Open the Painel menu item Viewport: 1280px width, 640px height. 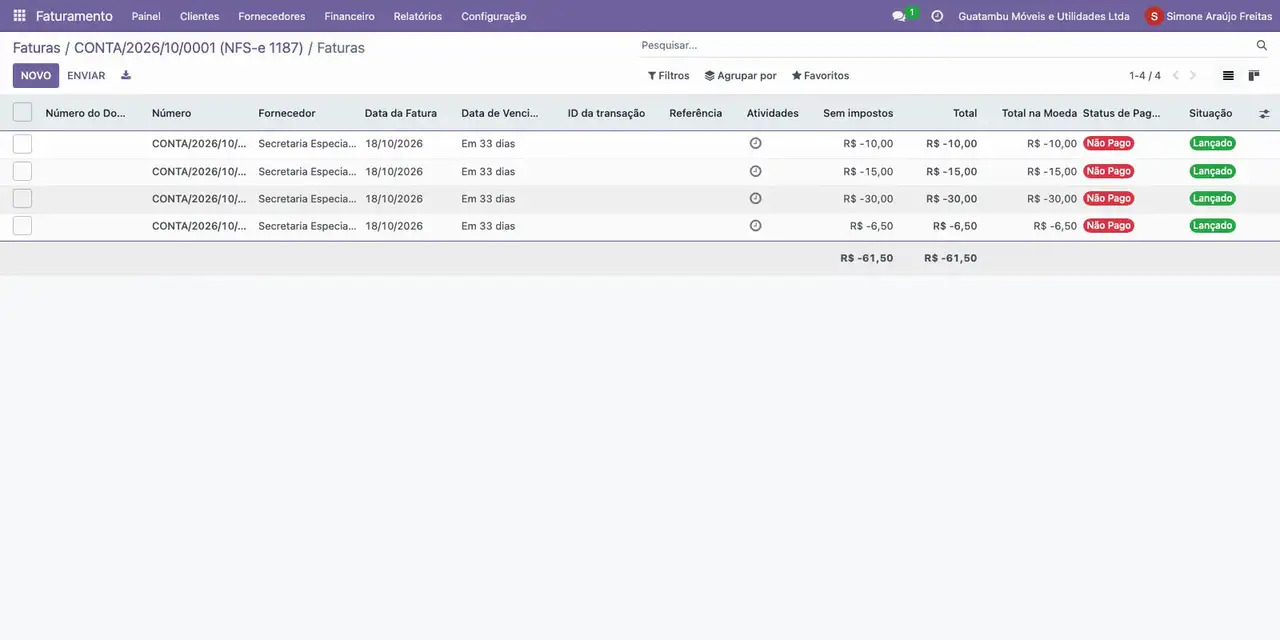[x=146, y=16]
